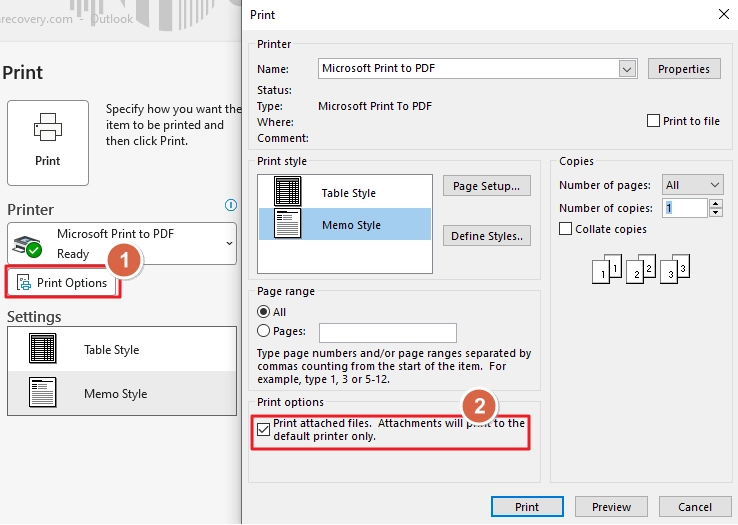Open the printer Name dropdown arrow
Image resolution: width=738 pixels, height=525 pixels.
[x=627, y=69]
